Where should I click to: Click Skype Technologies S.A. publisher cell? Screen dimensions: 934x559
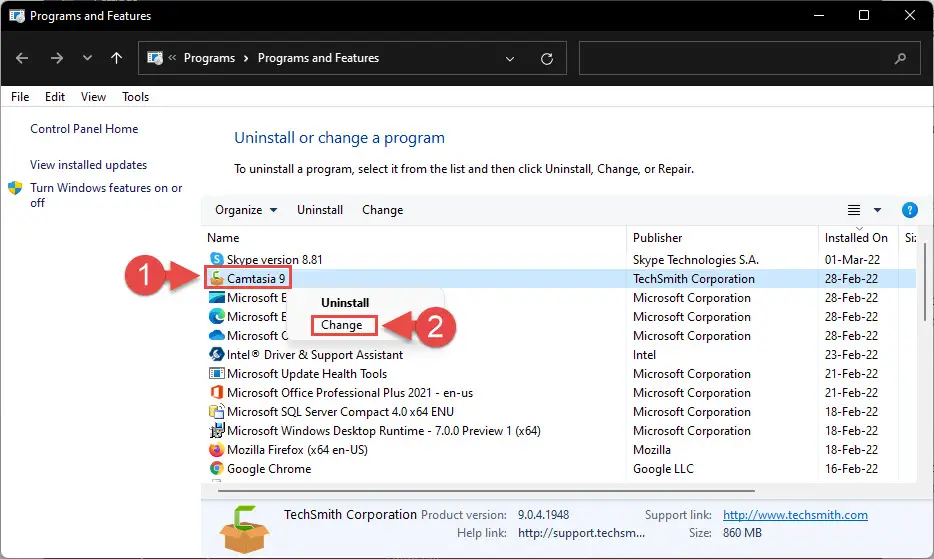pyautogui.click(x=696, y=259)
